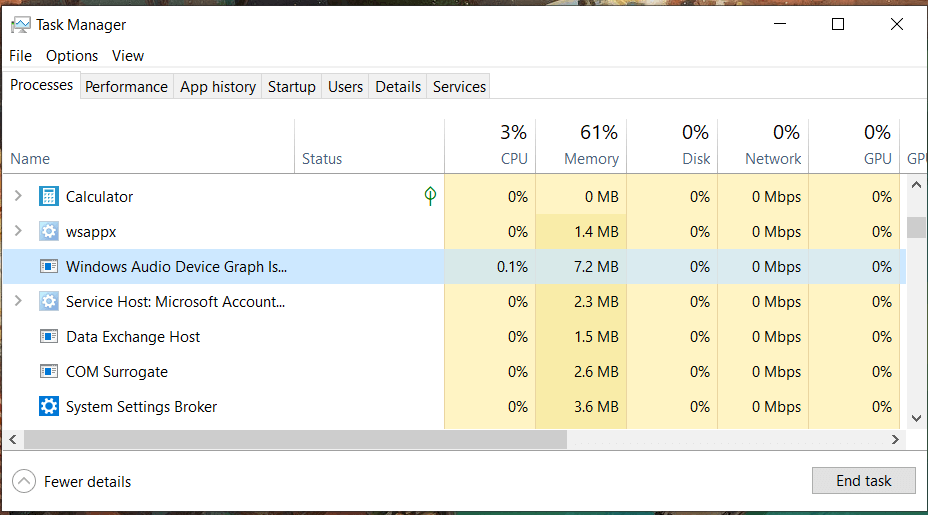The image size is (928, 515).
Task: Select Windows Audio Device Graph Is... row
Action: click(455, 266)
